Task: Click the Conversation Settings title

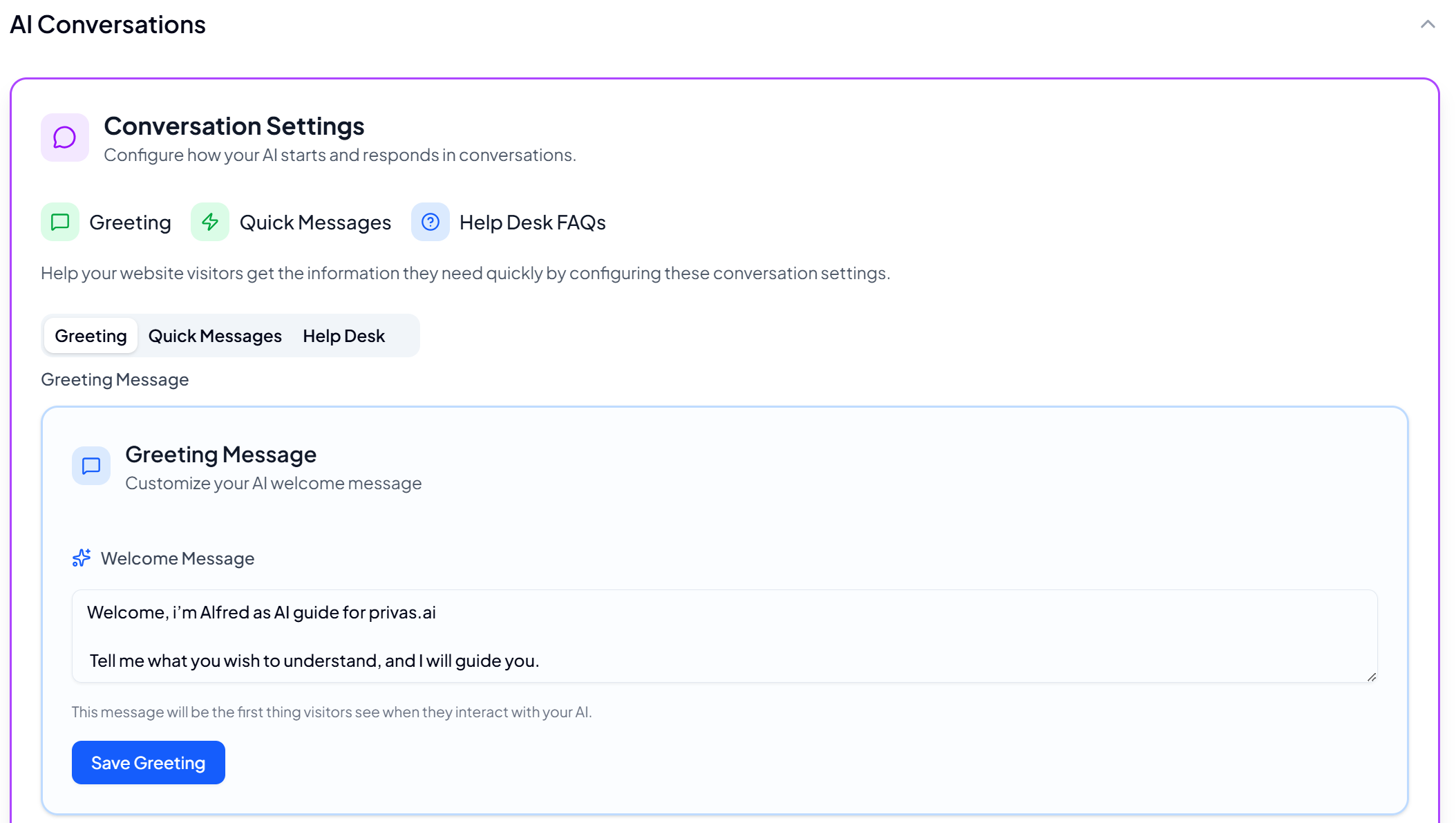Action: [234, 126]
